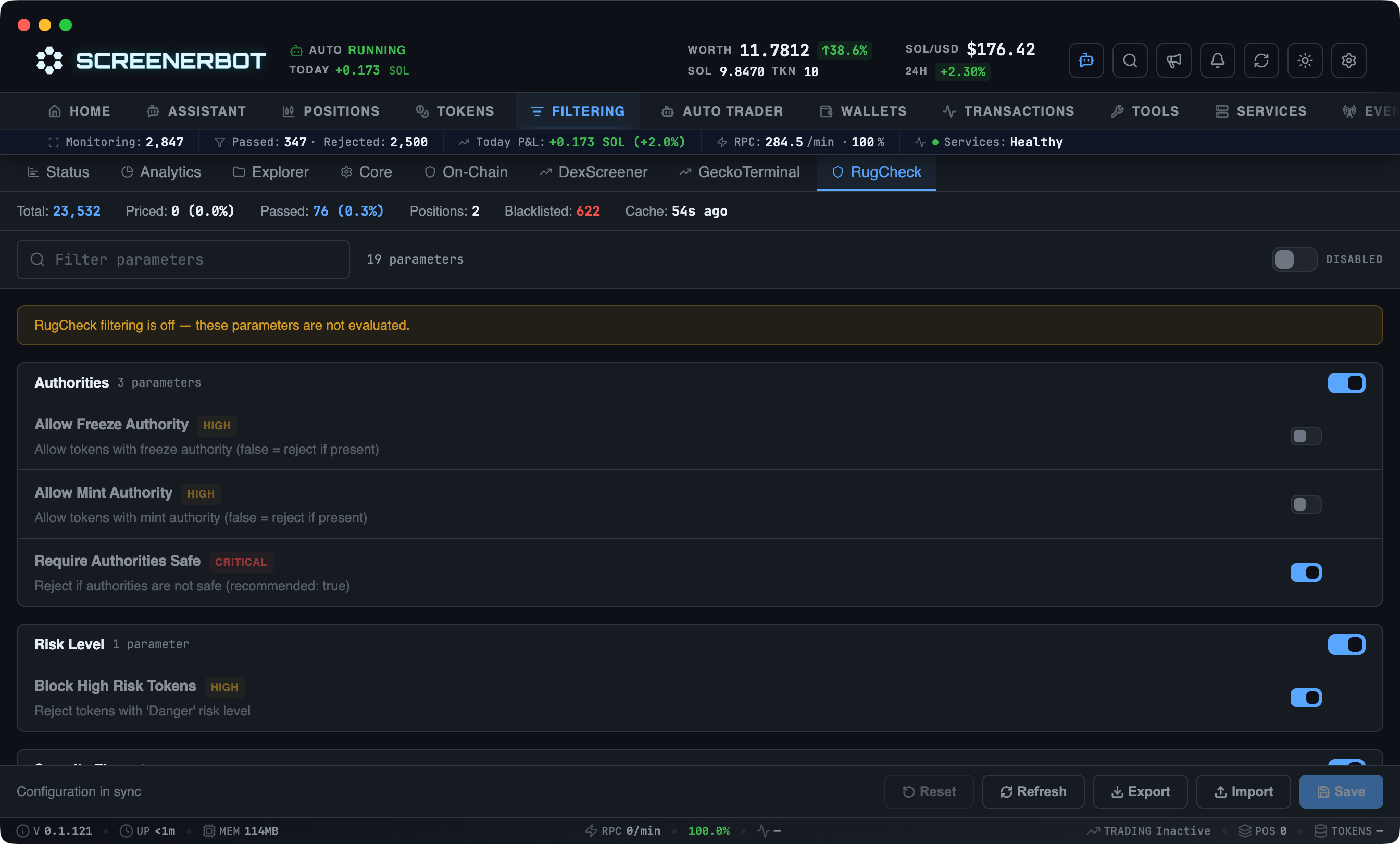
Task: Click the Blacklisted 622 stat
Action: point(552,212)
